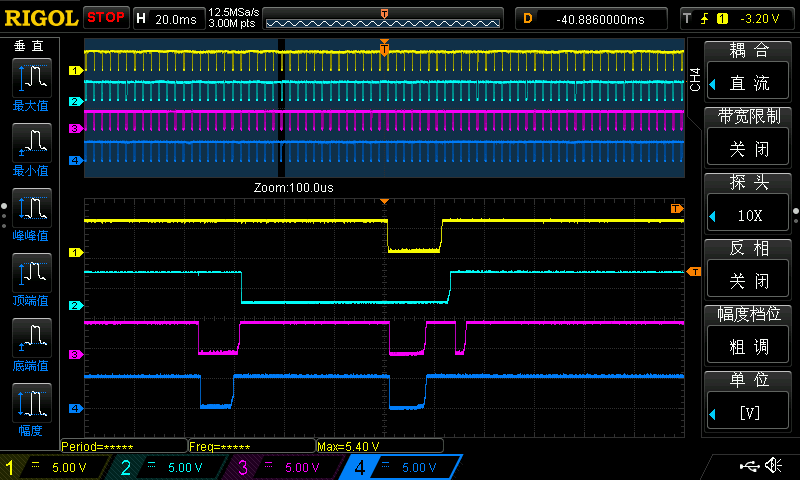Click the channel 1 marker in zoomed view
800x480 pixels.
[76, 252]
